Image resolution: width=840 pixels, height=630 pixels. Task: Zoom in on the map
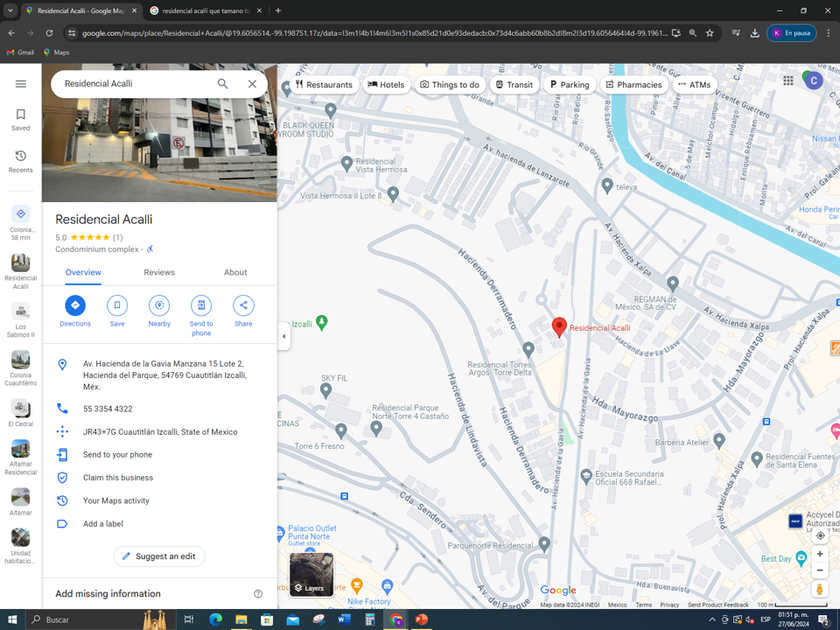[x=820, y=554]
